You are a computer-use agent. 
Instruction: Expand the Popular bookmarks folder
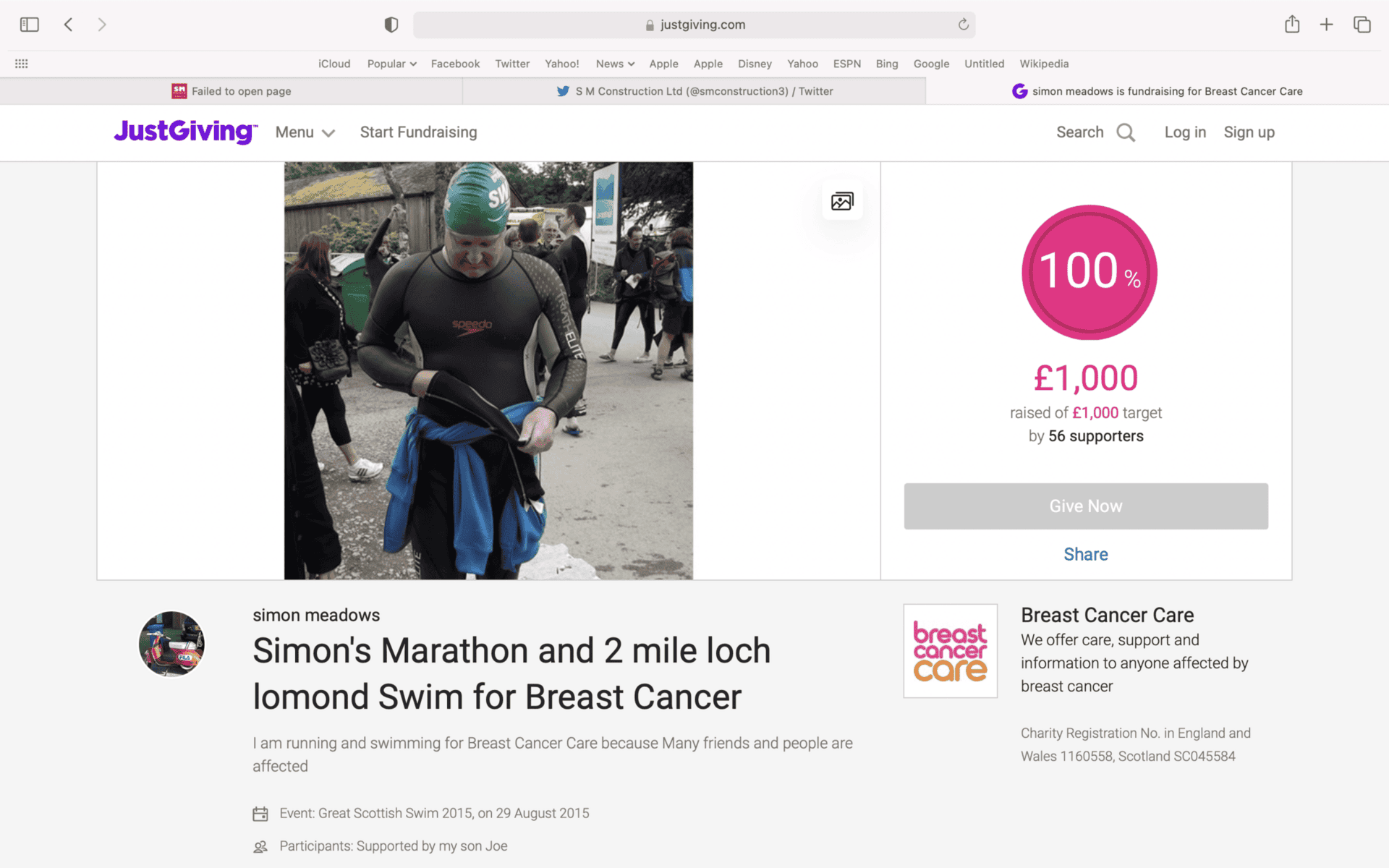(x=391, y=64)
